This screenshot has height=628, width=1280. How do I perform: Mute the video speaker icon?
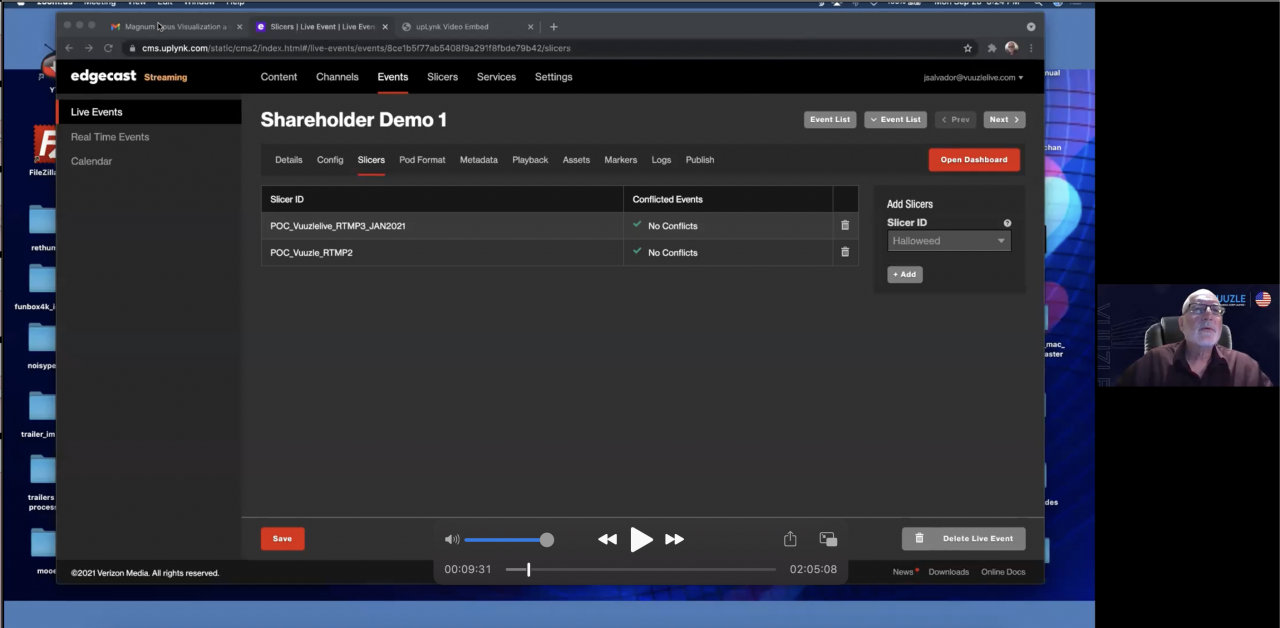(x=452, y=540)
